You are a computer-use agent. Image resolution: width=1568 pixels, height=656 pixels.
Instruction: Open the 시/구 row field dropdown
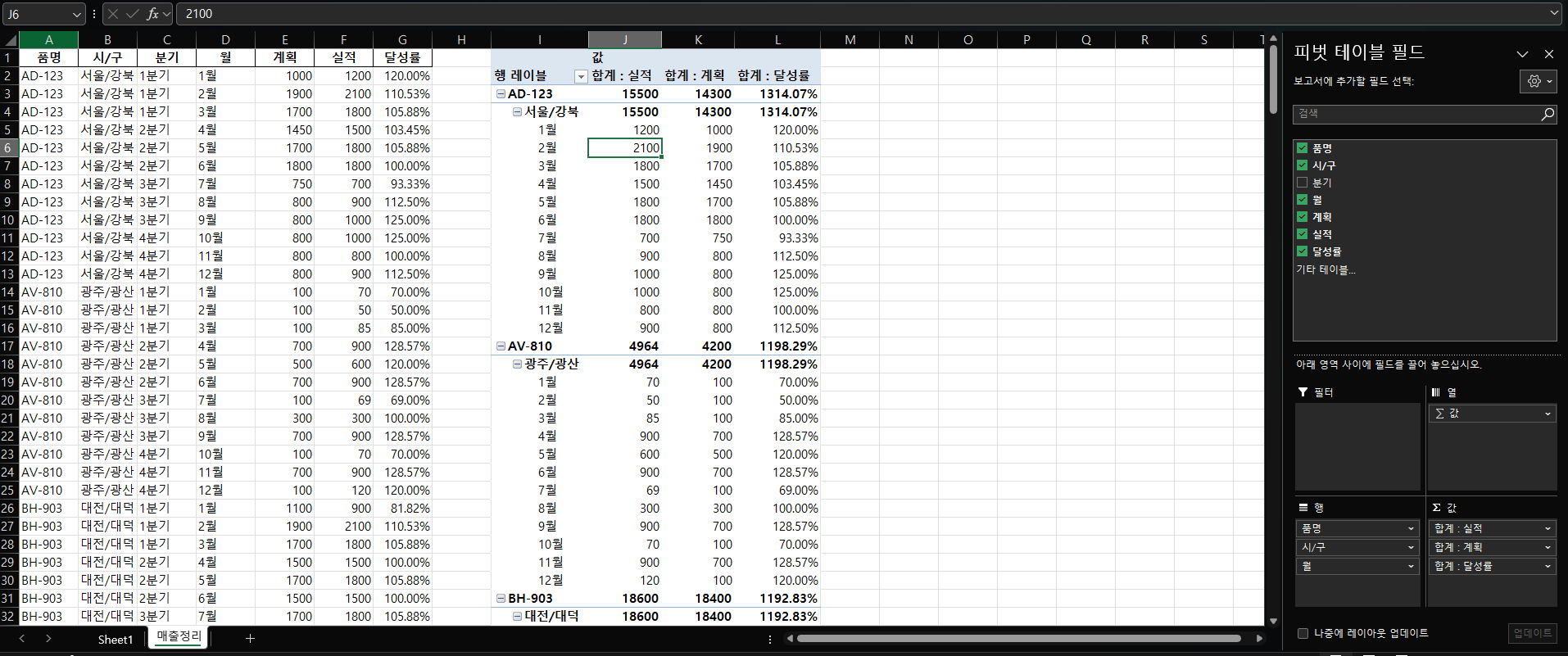point(1411,548)
